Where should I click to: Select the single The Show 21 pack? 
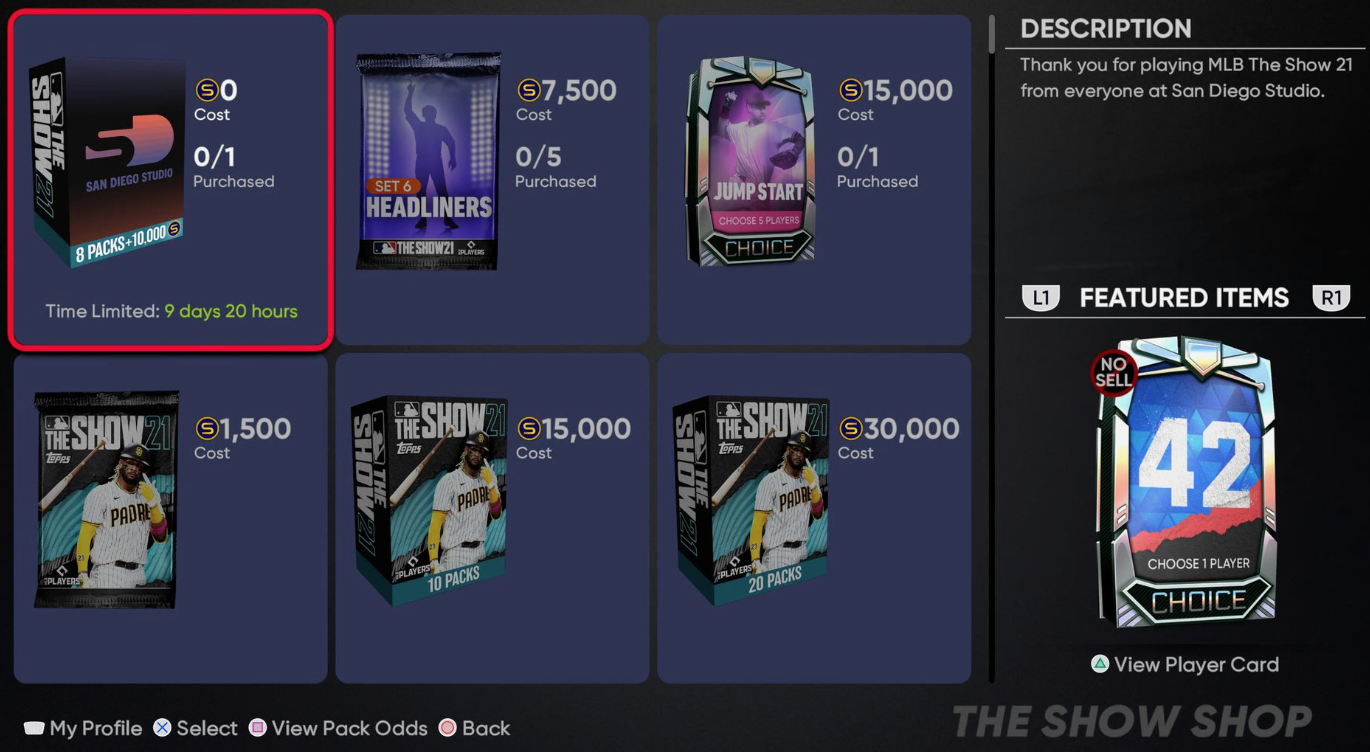170,518
